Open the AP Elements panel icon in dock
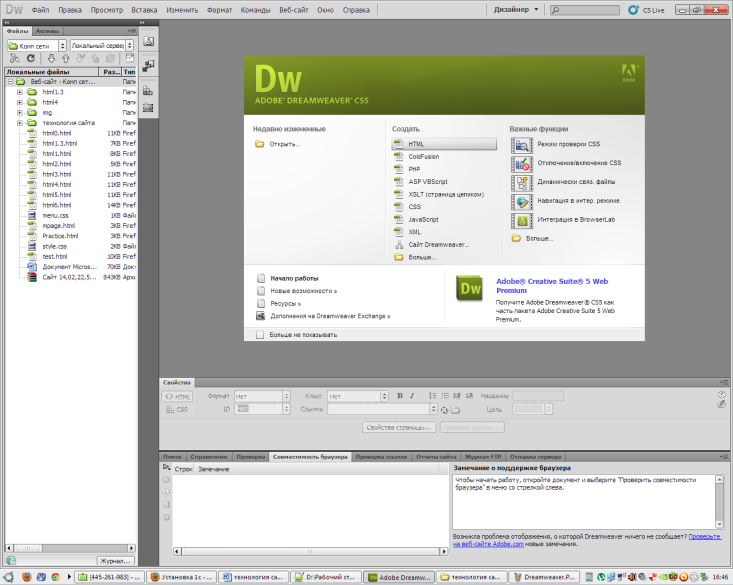733x585 pixels. tap(148, 91)
